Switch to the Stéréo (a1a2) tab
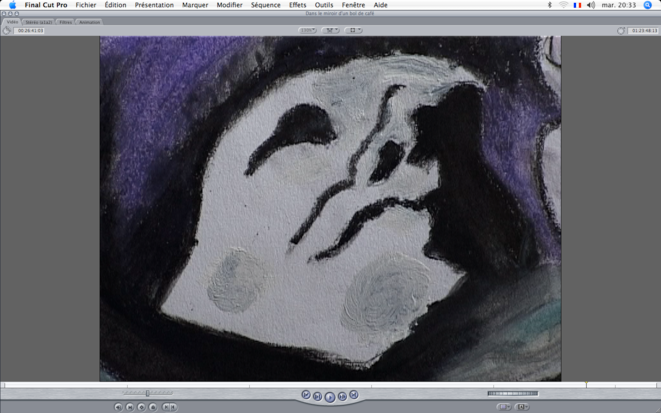This screenshot has height=413, width=661. click(x=38, y=22)
